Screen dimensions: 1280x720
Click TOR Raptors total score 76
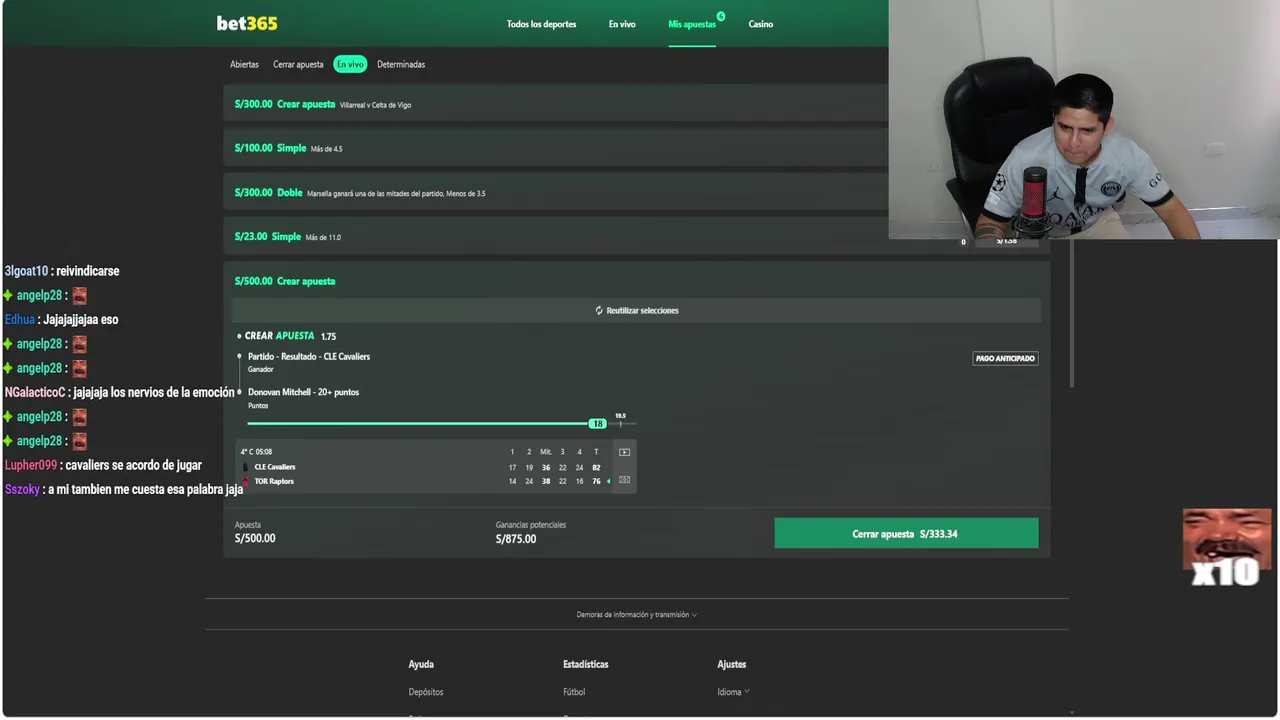click(x=596, y=481)
